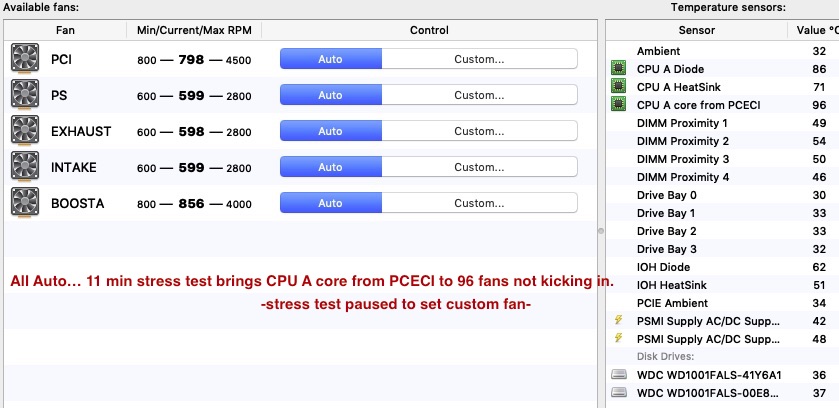The height and width of the screenshot is (408, 839).
Task: Click the split divider handle between panels
Action: 601,231
